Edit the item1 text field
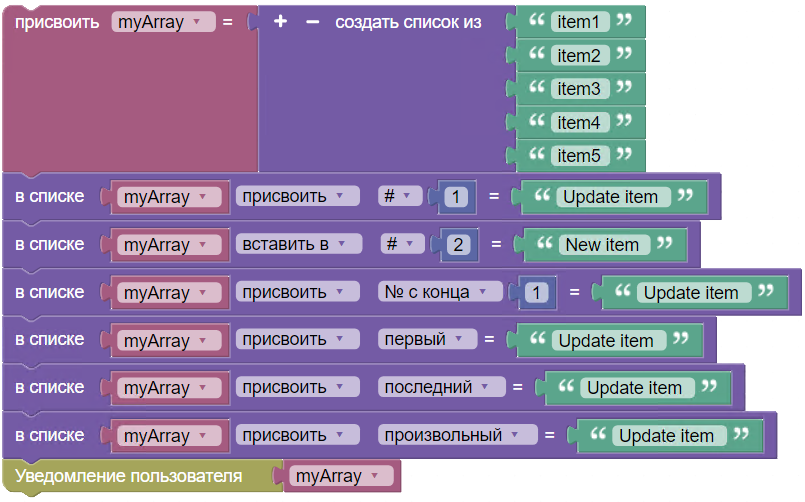Screen dimensions: 805x502 pyautogui.click(x=579, y=22)
